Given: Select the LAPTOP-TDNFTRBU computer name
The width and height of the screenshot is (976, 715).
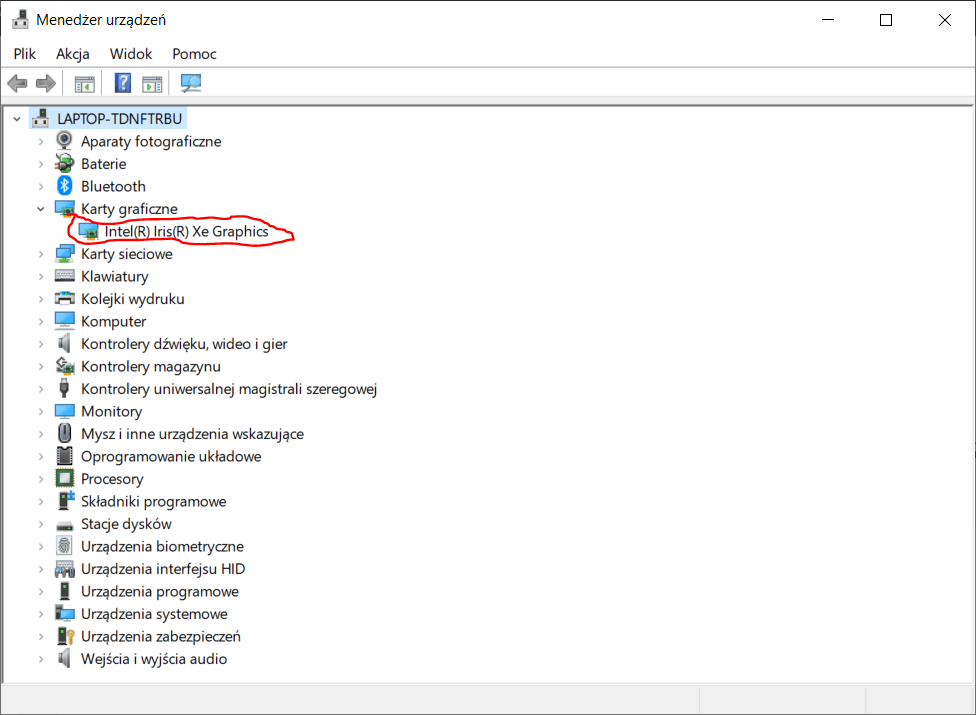Looking at the screenshot, I should 120,119.
